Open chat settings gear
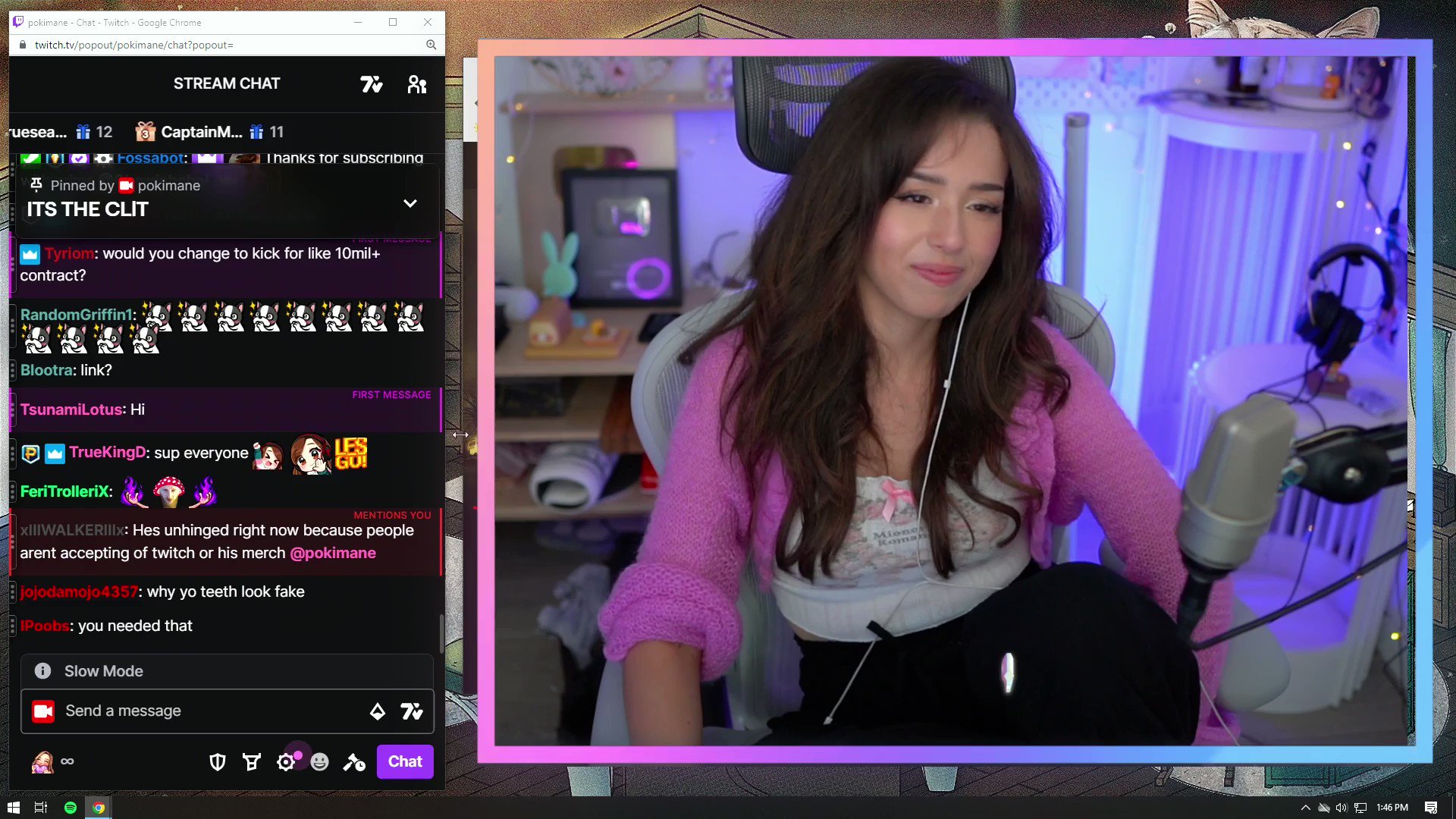This screenshot has width=1456, height=819. (x=285, y=762)
